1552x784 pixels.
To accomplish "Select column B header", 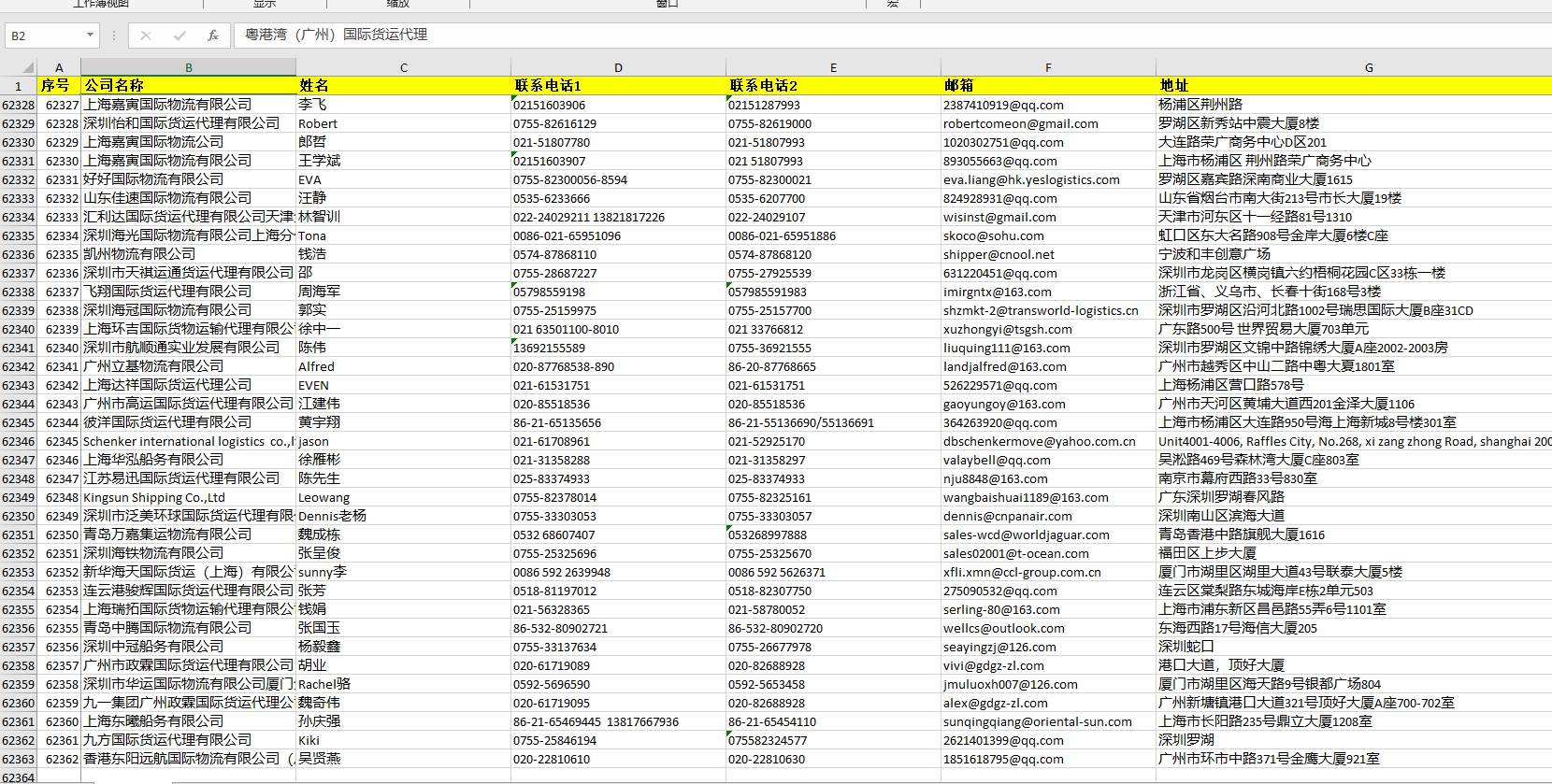I will 188,67.
